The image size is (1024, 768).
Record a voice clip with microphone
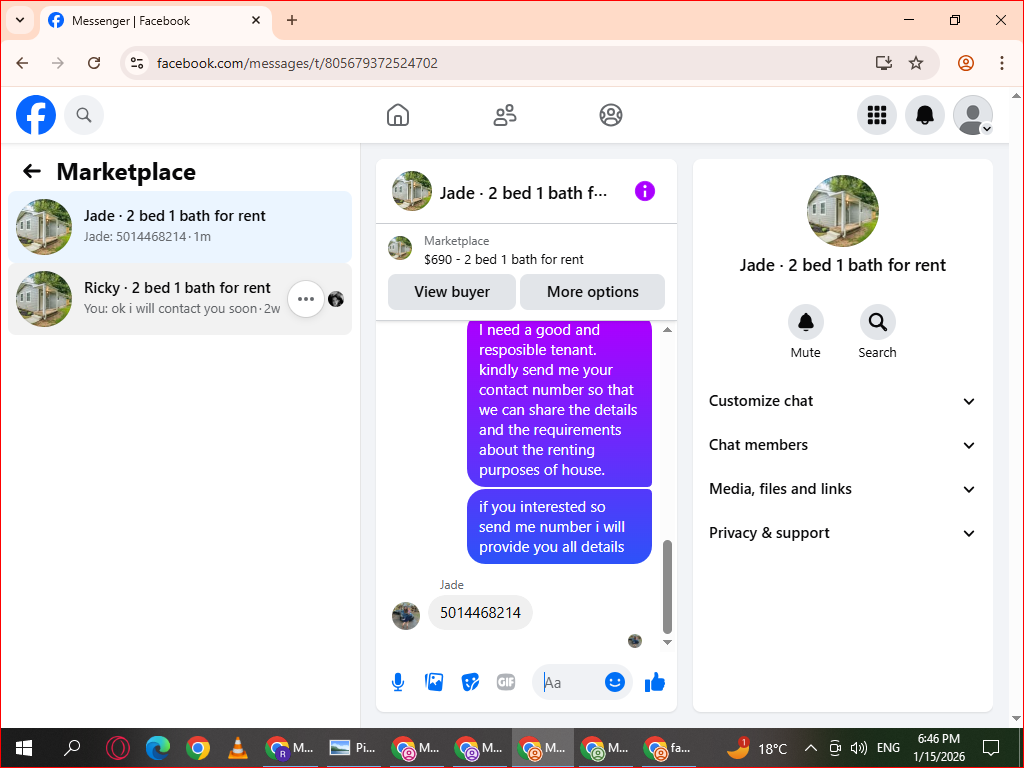point(398,682)
